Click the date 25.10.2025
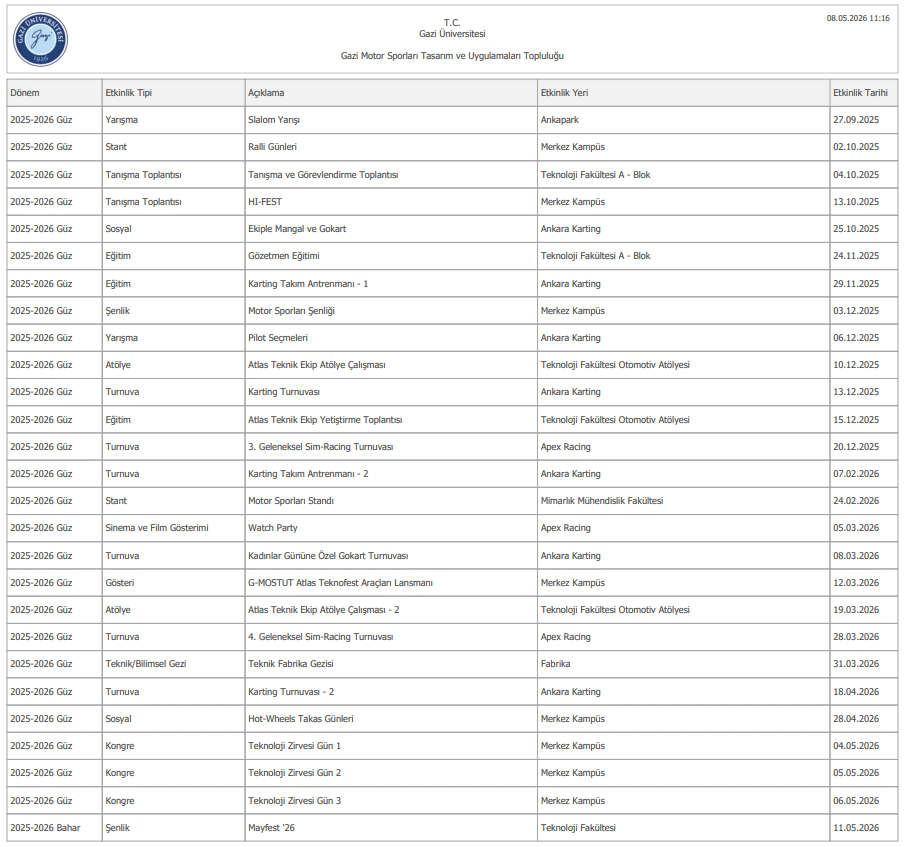This screenshot has width=905, height=847. pos(856,229)
